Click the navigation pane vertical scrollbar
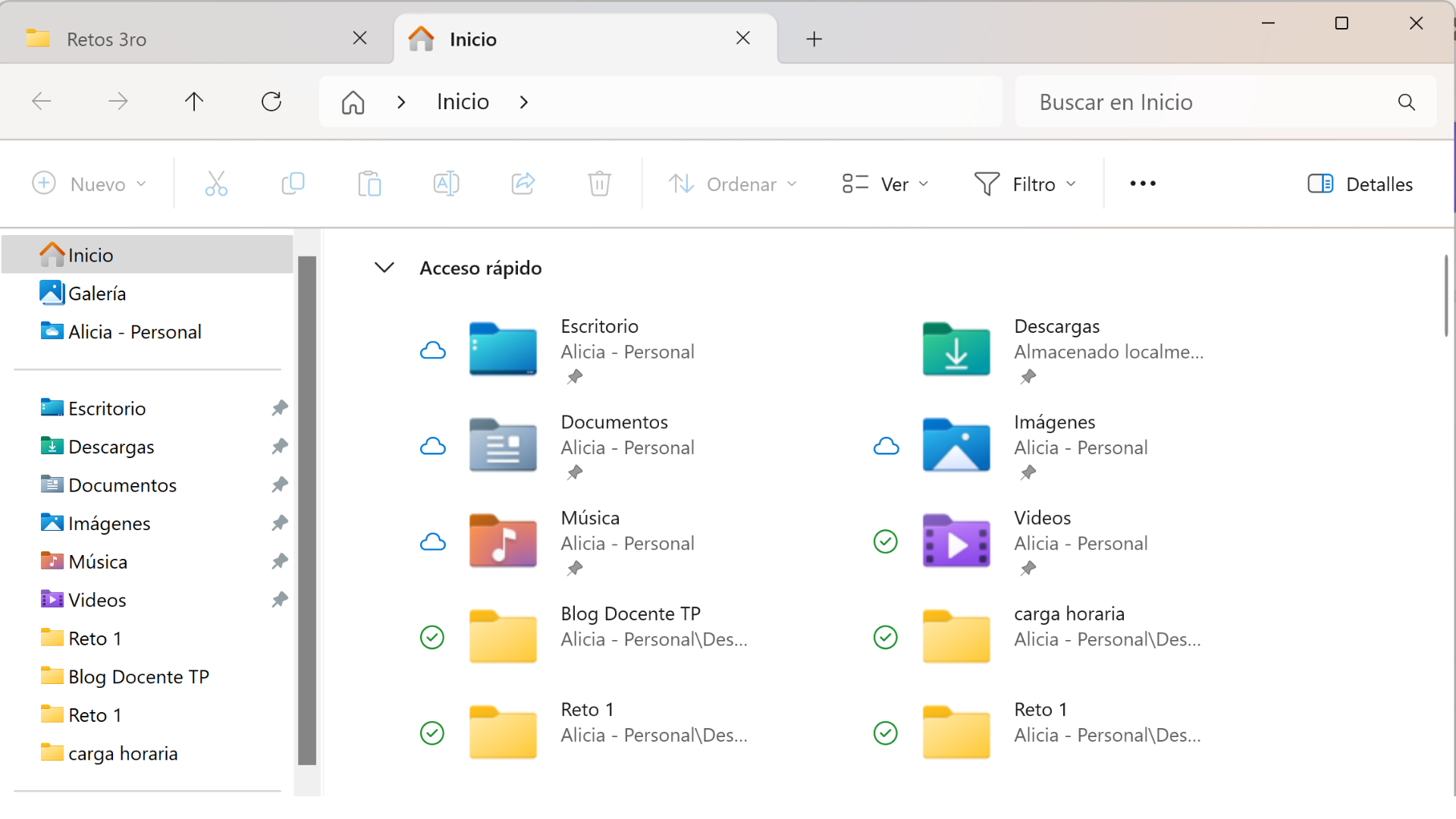 (307, 510)
